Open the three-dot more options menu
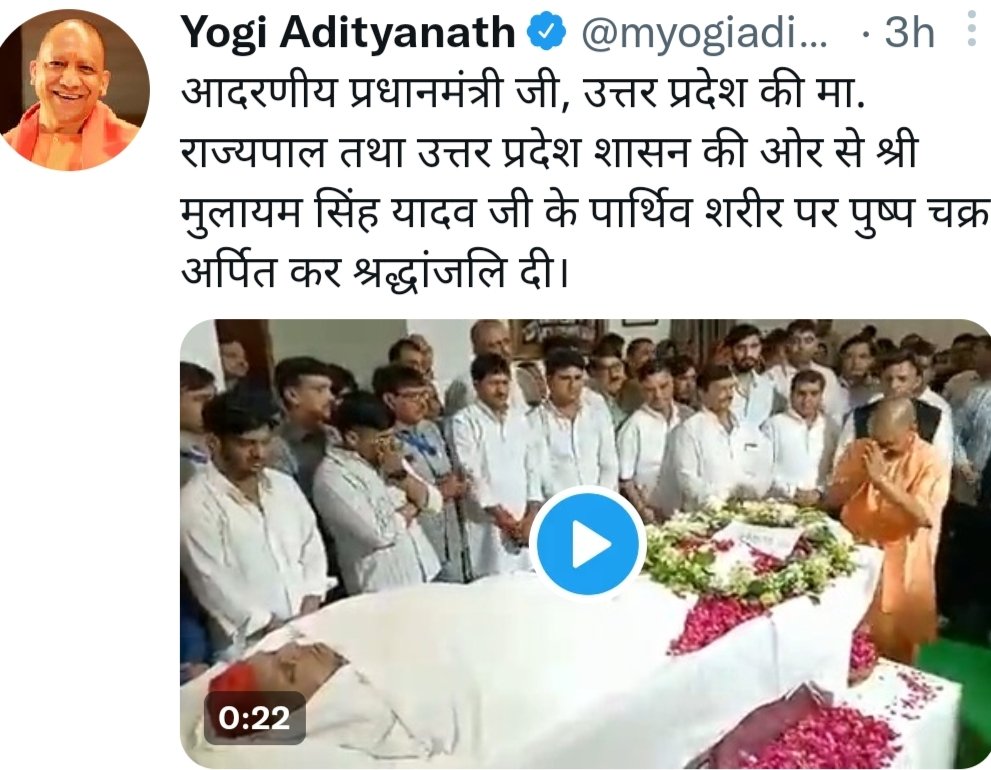 click(x=971, y=29)
